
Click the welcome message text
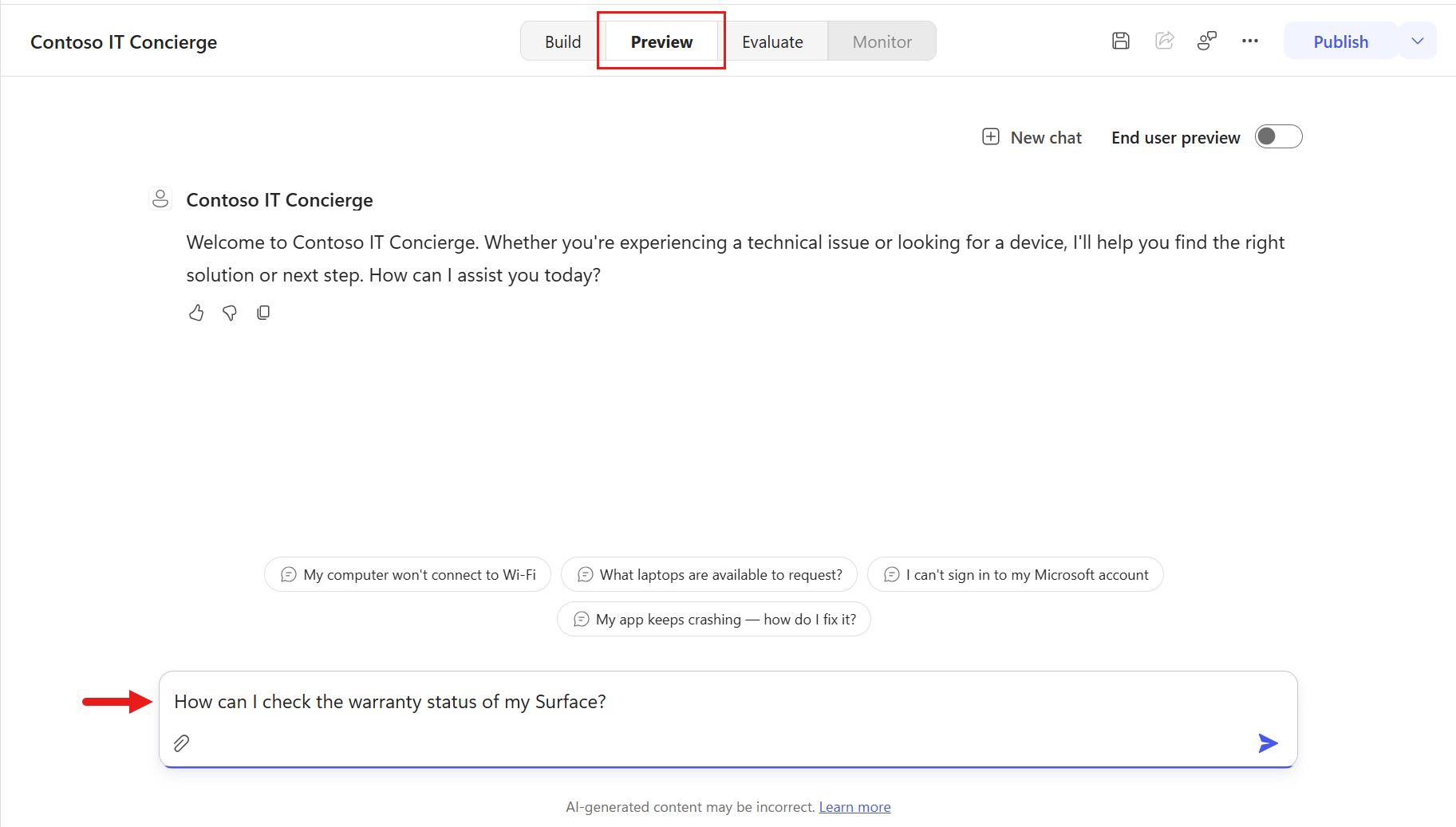(736, 258)
